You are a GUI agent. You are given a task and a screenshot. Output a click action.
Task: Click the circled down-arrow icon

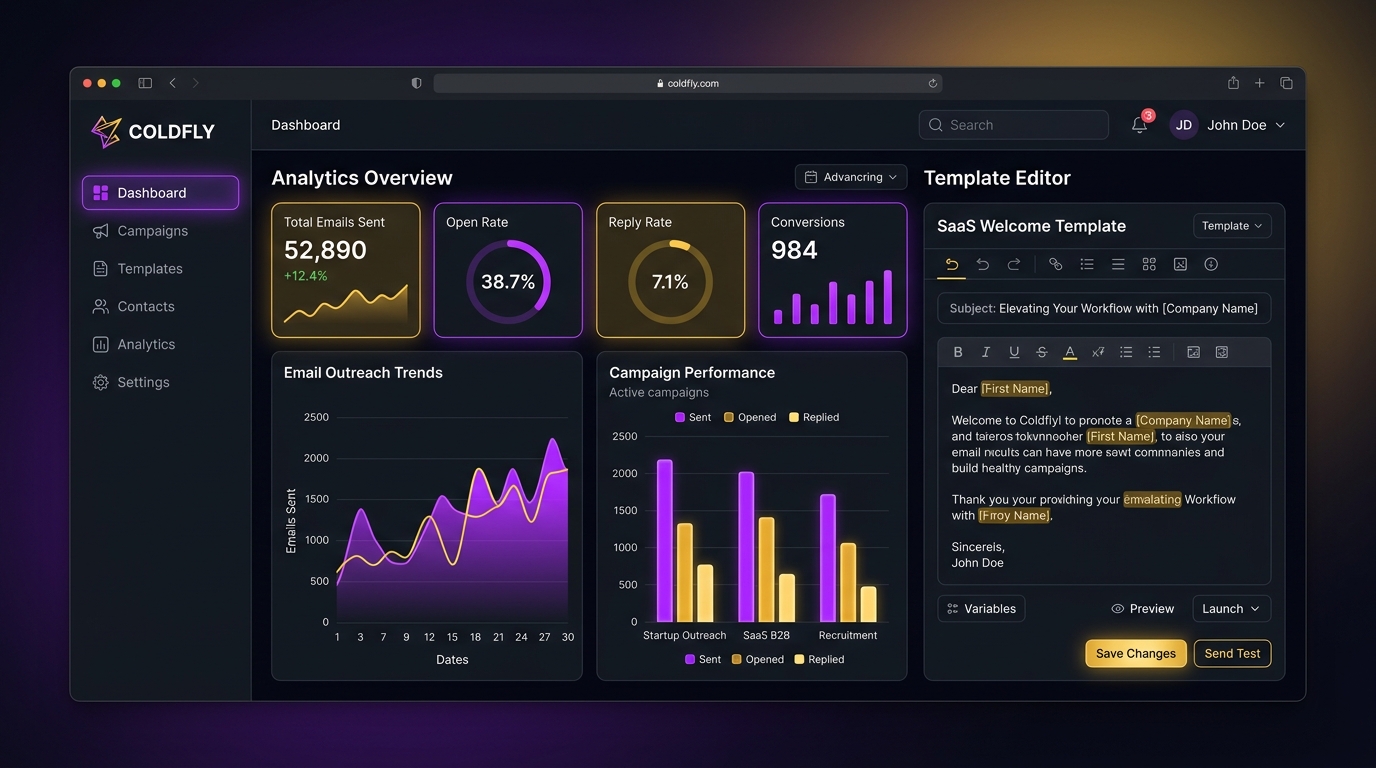click(1211, 264)
